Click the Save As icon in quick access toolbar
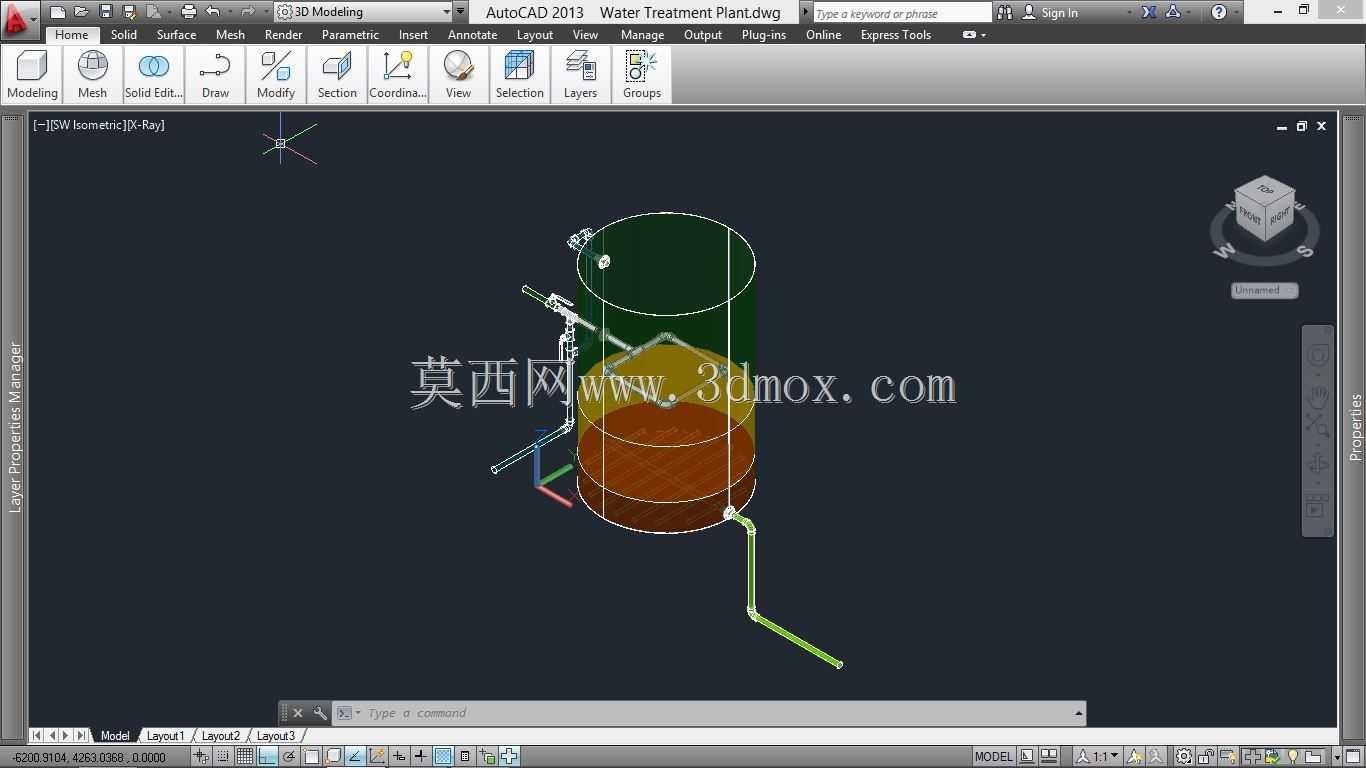This screenshot has height=768, width=1366. point(129,12)
